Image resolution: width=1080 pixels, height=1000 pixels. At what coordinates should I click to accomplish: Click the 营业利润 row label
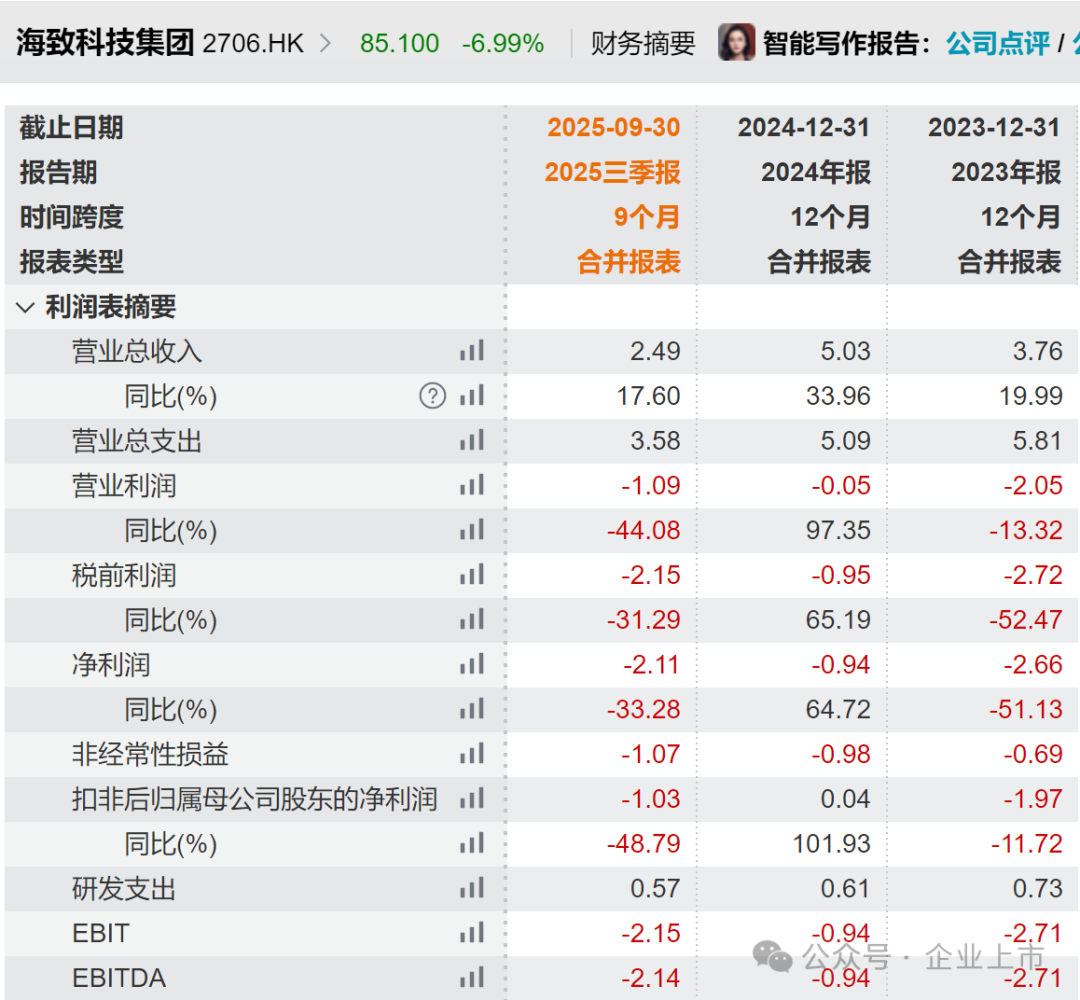[x=124, y=486]
